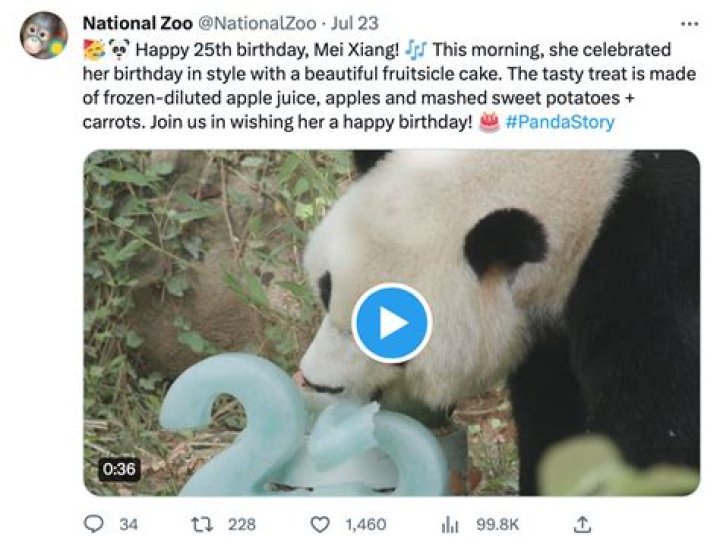The image size is (720, 545).
Task: Click the 0:36 video duration badge
Action: click(x=119, y=468)
